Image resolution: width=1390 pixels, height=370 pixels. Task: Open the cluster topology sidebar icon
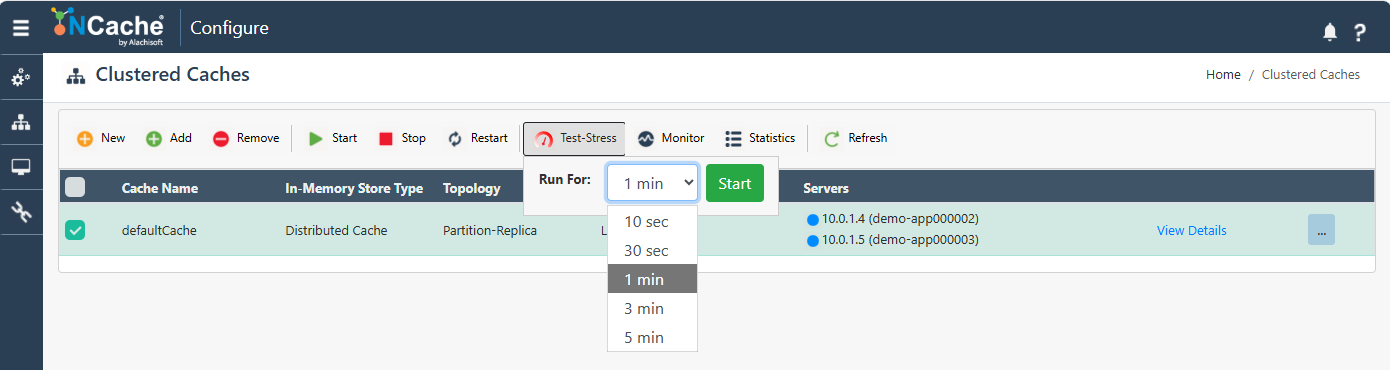(x=21, y=122)
